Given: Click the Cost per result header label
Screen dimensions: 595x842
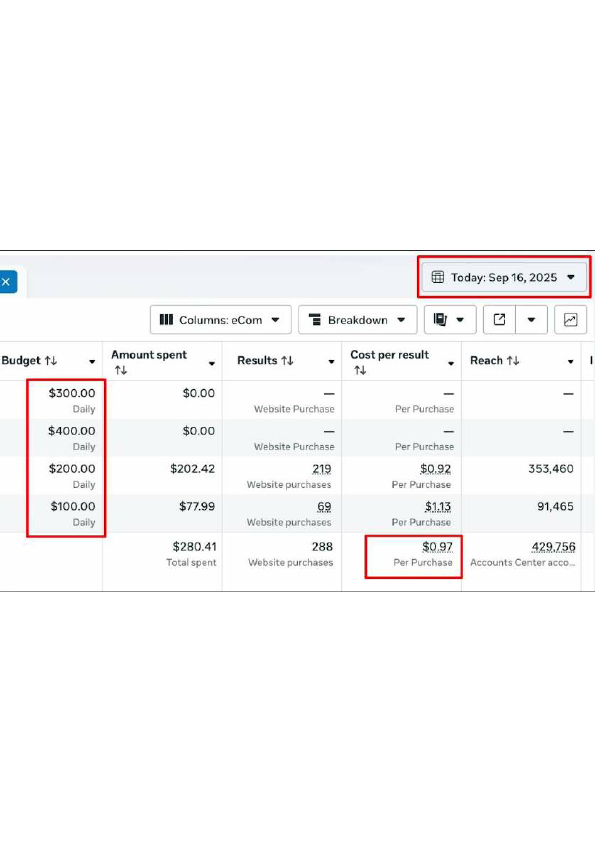Looking at the screenshot, I should 389,355.
